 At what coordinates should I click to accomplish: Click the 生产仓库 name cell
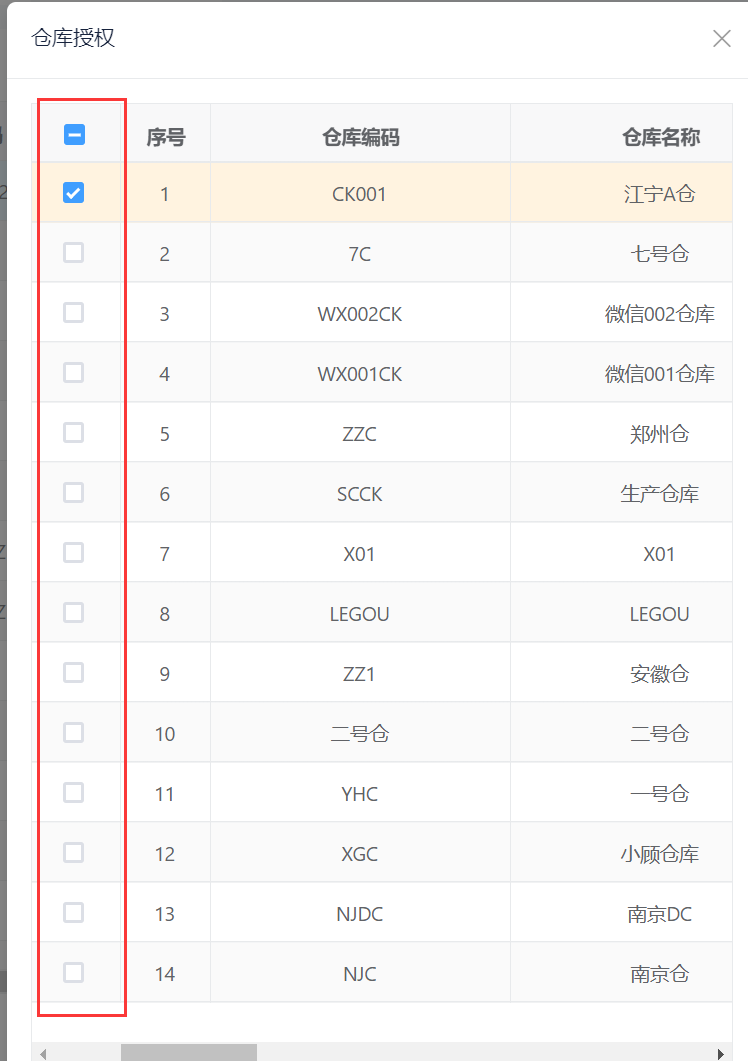621,494
